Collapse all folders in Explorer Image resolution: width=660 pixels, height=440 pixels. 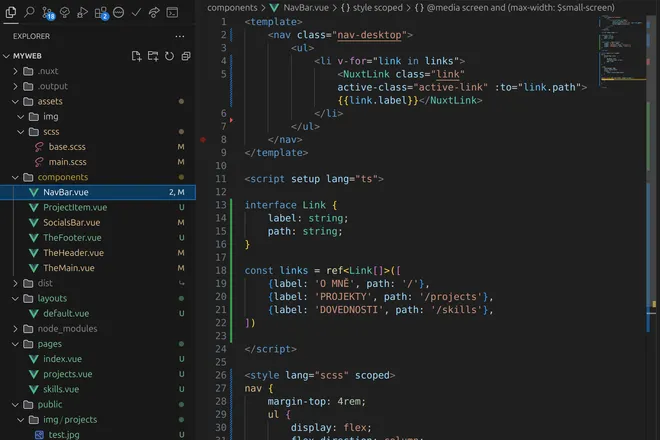tap(185, 56)
